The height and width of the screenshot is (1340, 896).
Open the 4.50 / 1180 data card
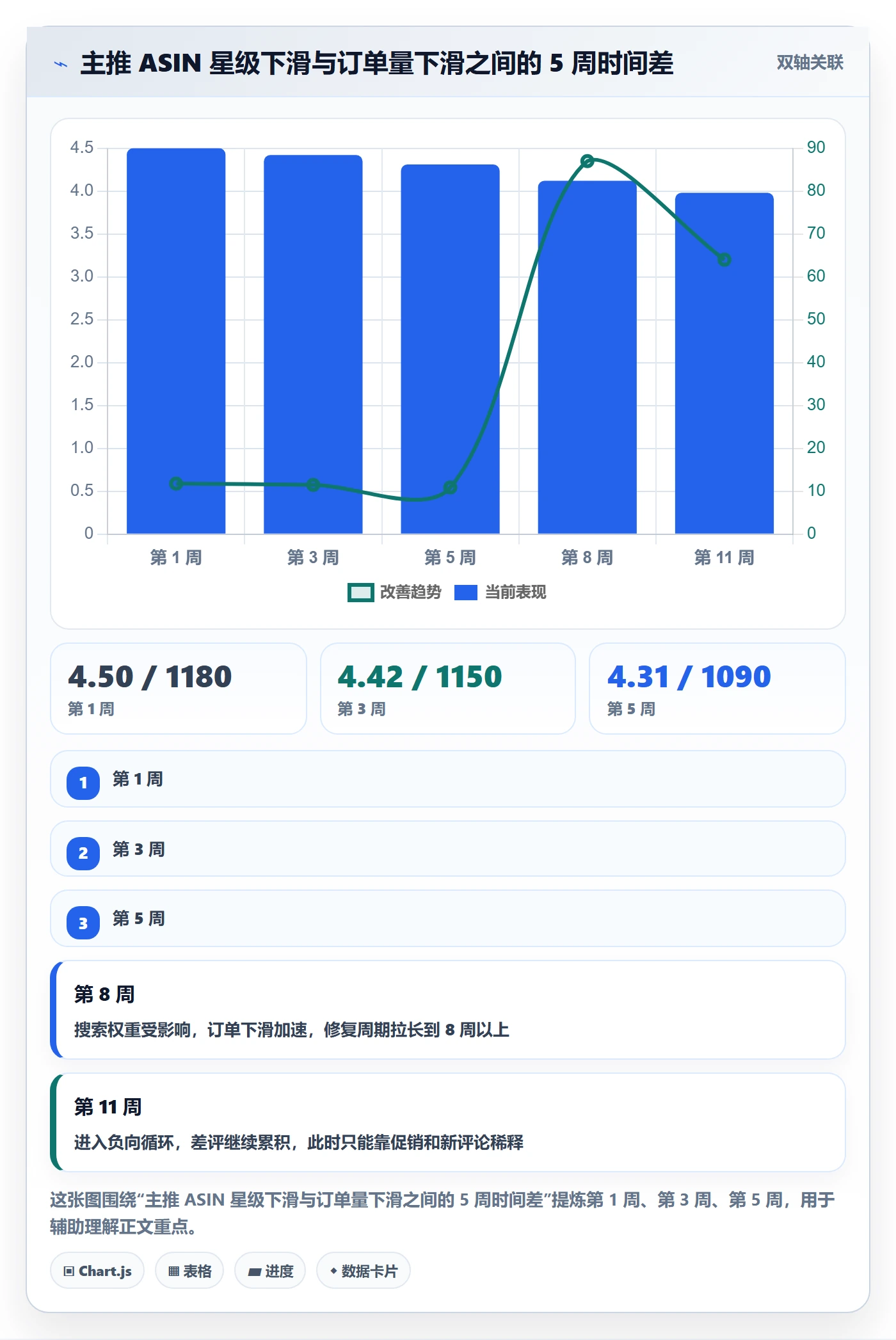[x=179, y=689]
